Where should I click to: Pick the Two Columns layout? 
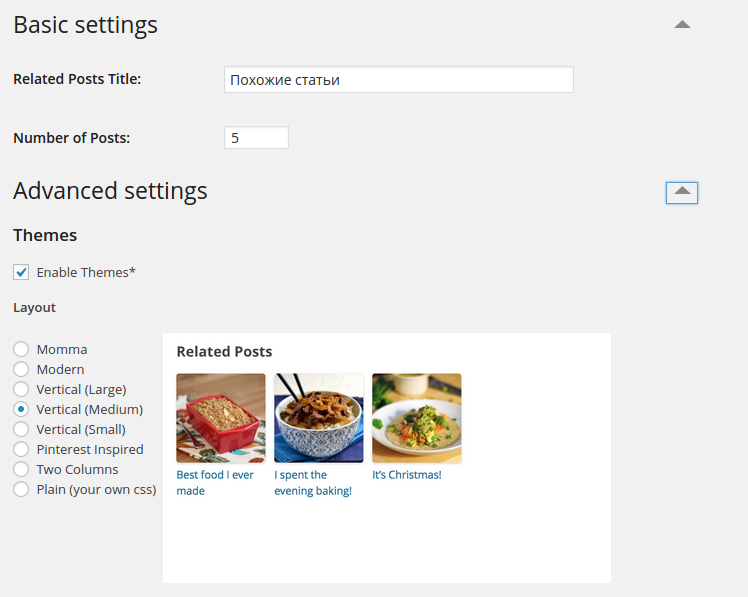tap(21, 469)
